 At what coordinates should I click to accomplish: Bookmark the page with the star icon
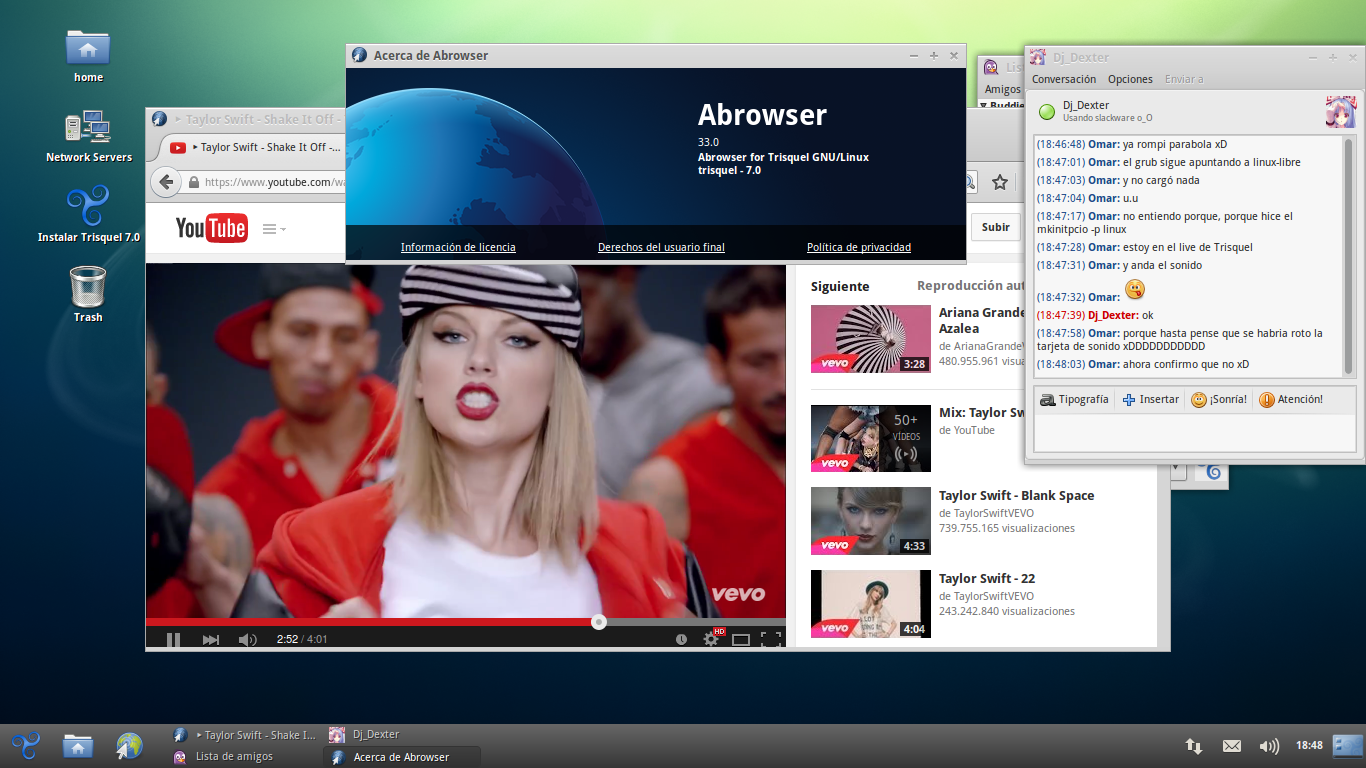pyautogui.click(x=999, y=182)
